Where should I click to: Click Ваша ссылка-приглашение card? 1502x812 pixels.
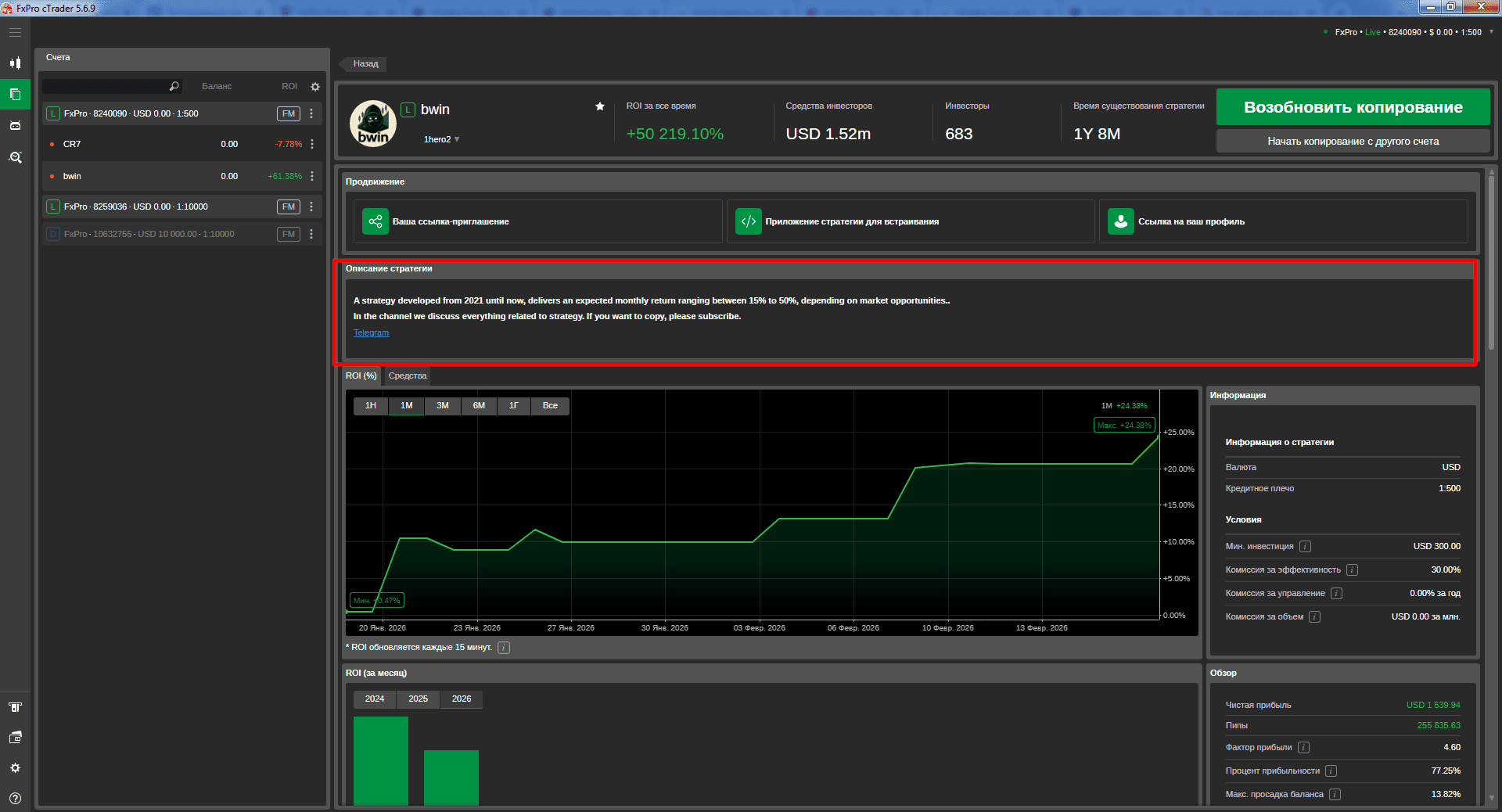point(537,221)
